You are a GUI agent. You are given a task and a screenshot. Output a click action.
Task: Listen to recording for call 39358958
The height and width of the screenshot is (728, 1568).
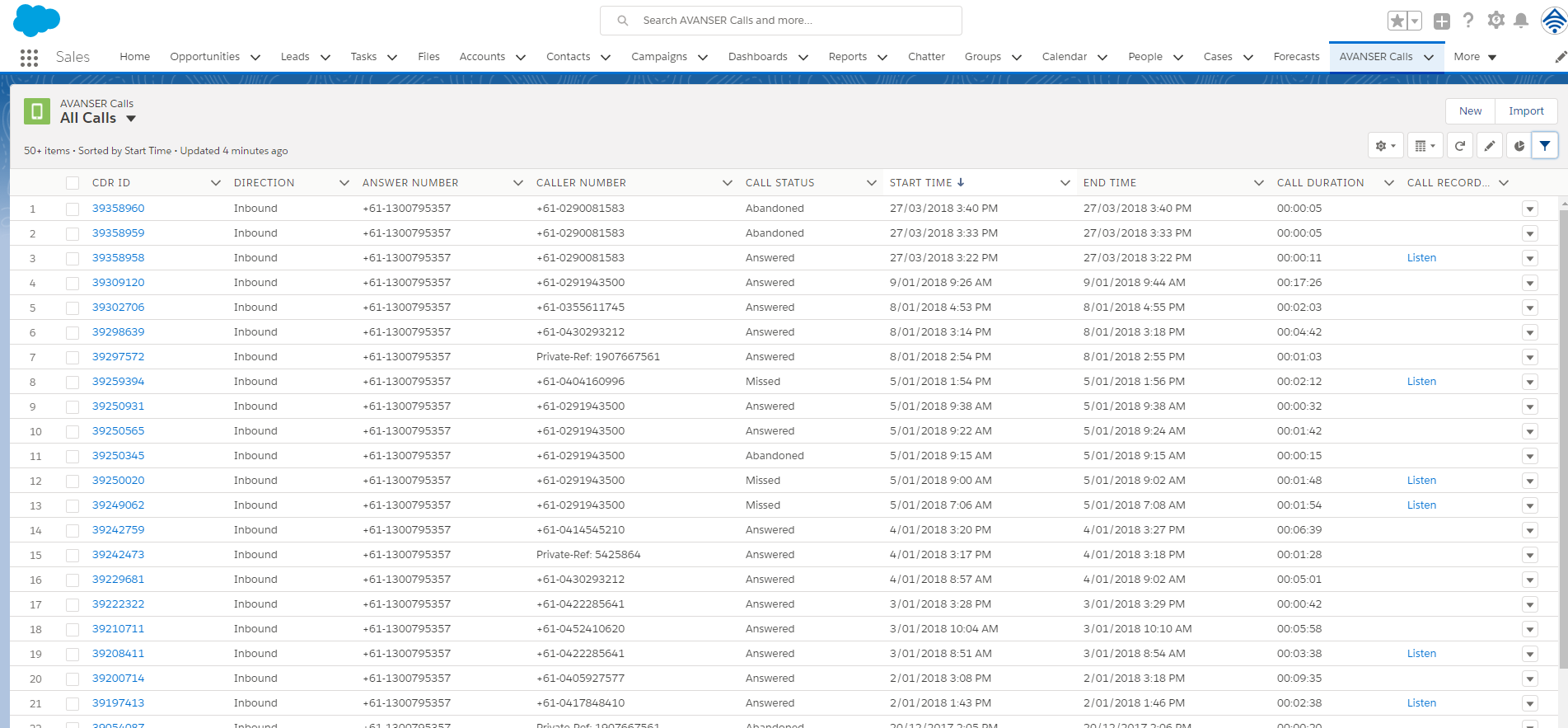point(1421,258)
